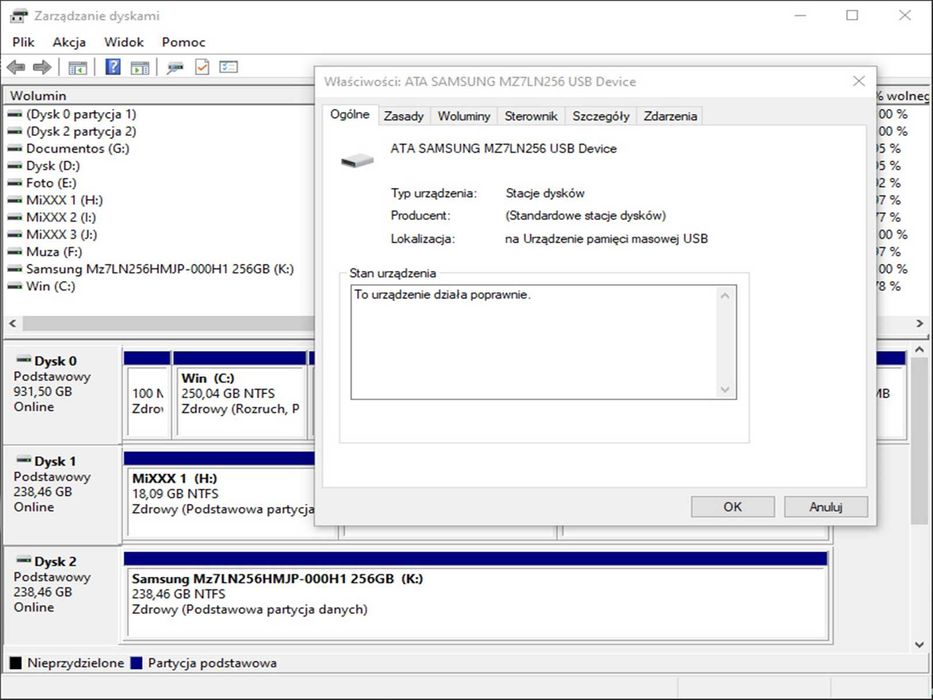
Task: Click the drive icon beside Muza (F:)
Action: (14, 252)
